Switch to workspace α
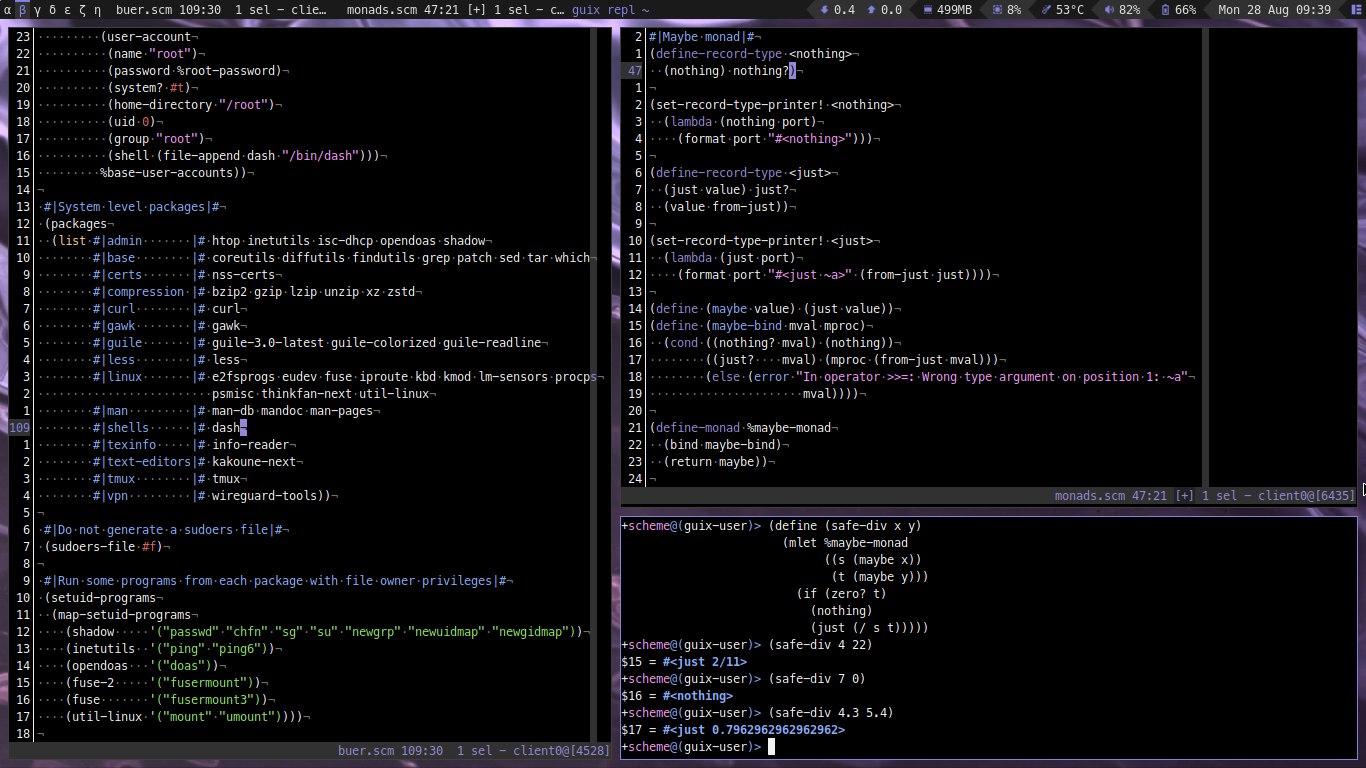1366x768 pixels. 9,9
